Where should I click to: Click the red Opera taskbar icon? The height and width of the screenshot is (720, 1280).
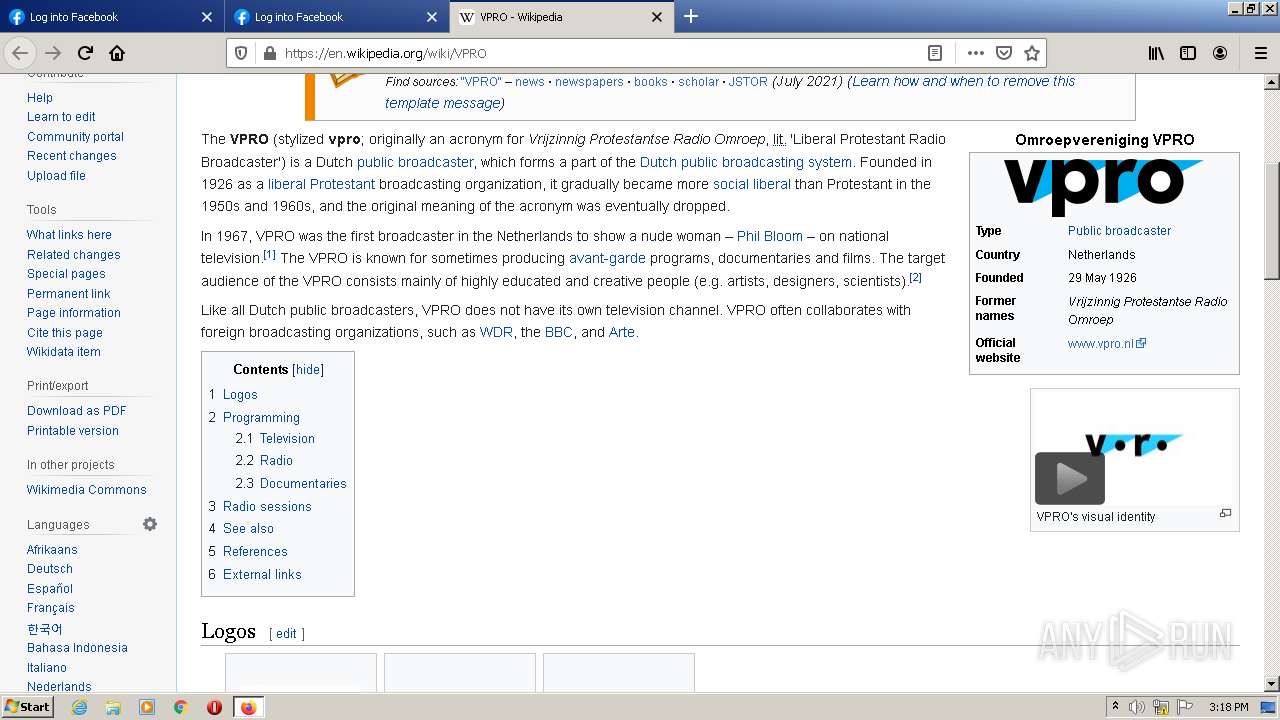(214, 707)
